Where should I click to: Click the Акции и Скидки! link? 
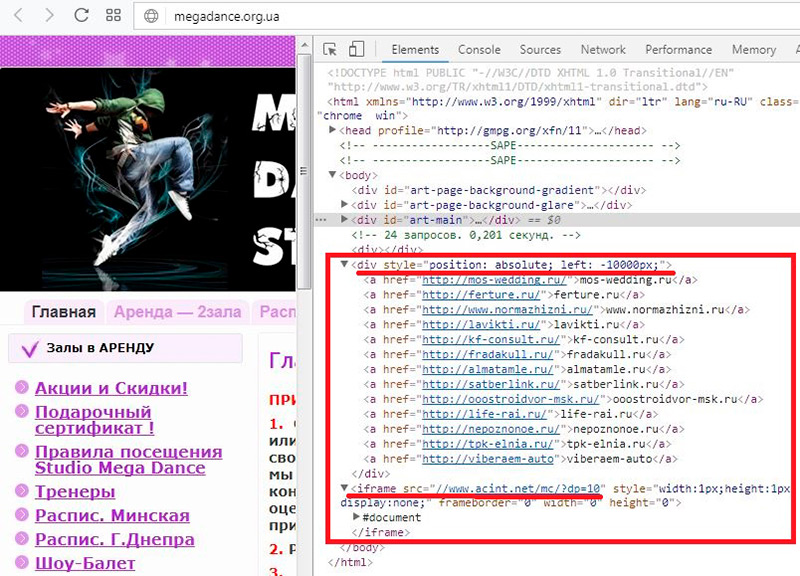tap(111, 388)
